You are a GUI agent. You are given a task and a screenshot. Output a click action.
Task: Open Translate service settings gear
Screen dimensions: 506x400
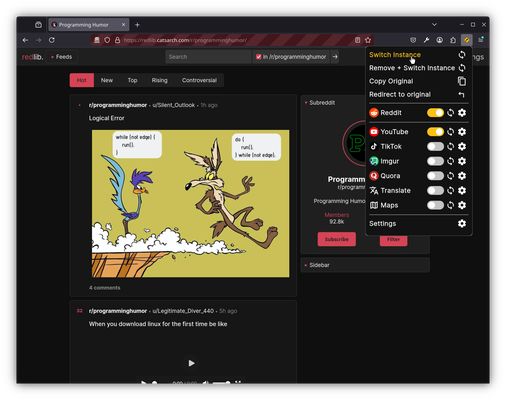462,191
